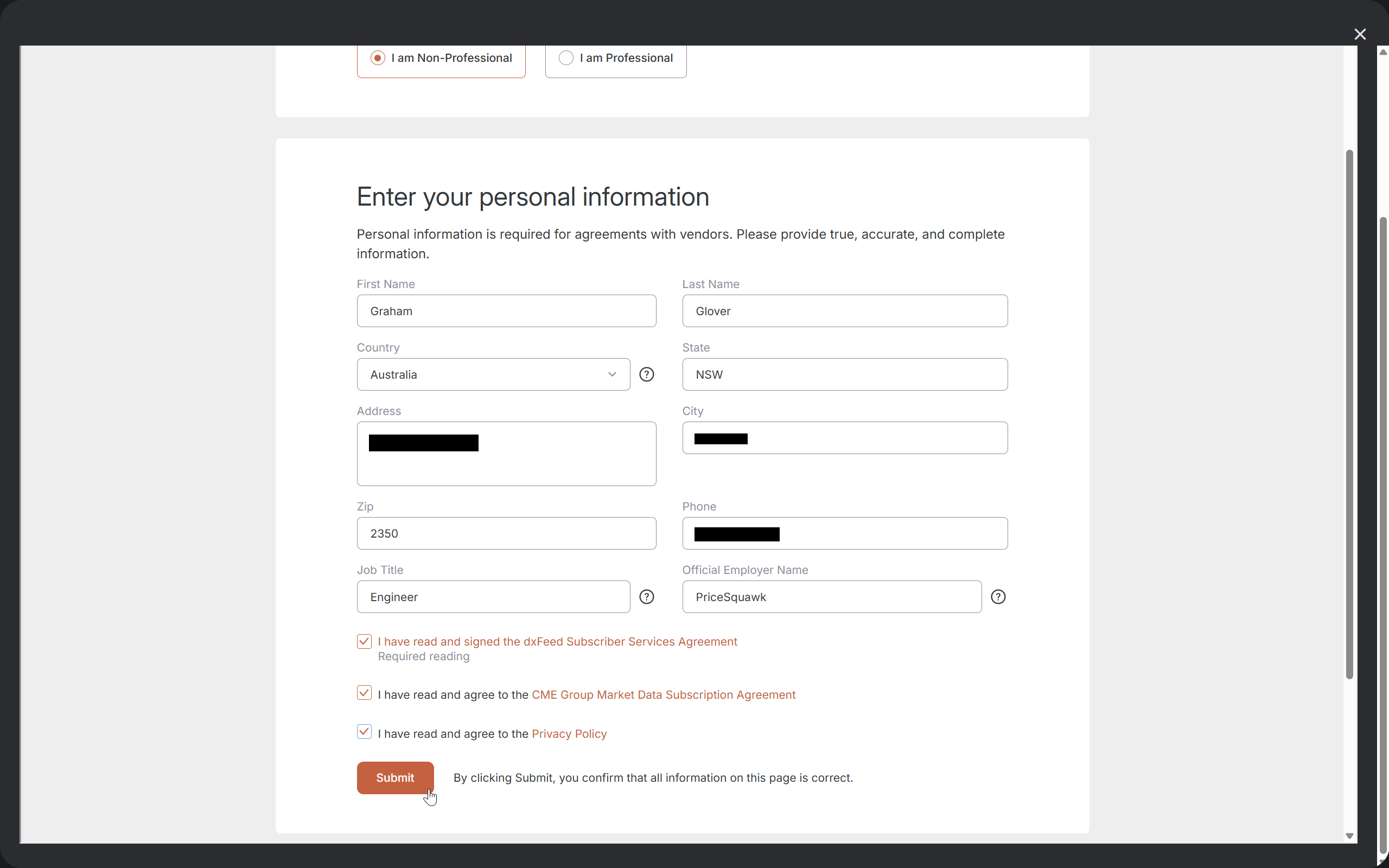The height and width of the screenshot is (868, 1389).
Task: Click the Job Title field showing Engineer
Action: tap(493, 596)
